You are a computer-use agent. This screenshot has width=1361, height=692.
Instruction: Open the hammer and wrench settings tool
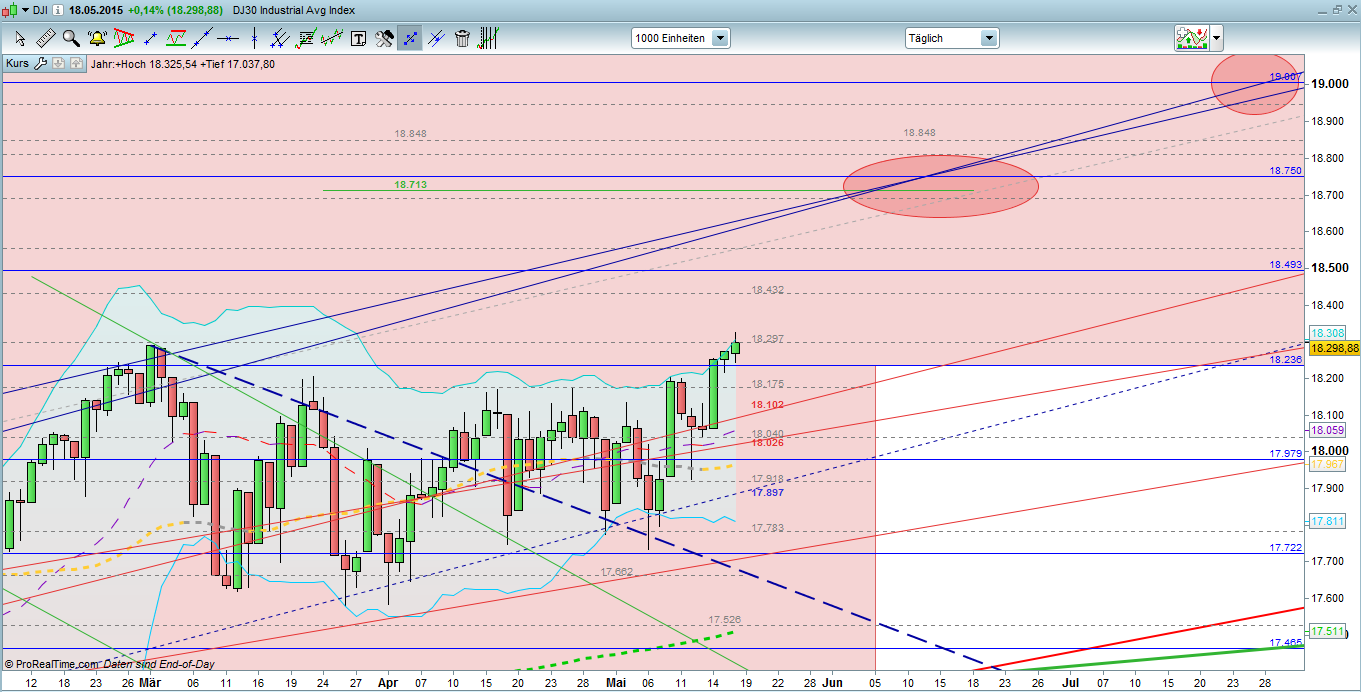(x=384, y=38)
